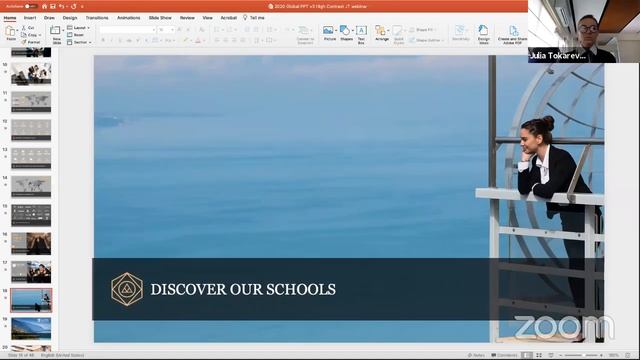Insert a Picture from the ribbon

click(x=329, y=33)
